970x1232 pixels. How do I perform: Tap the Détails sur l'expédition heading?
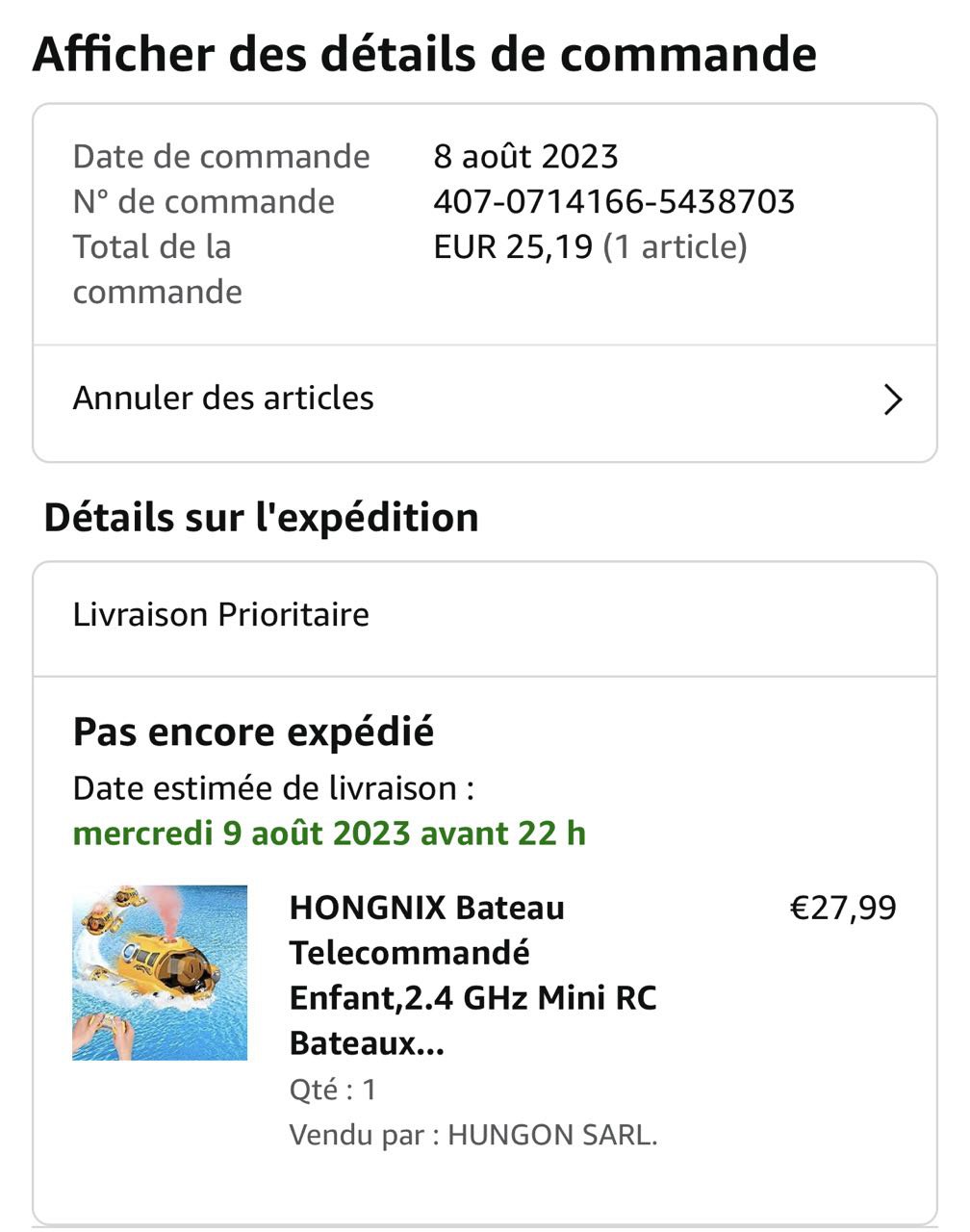[x=261, y=518]
